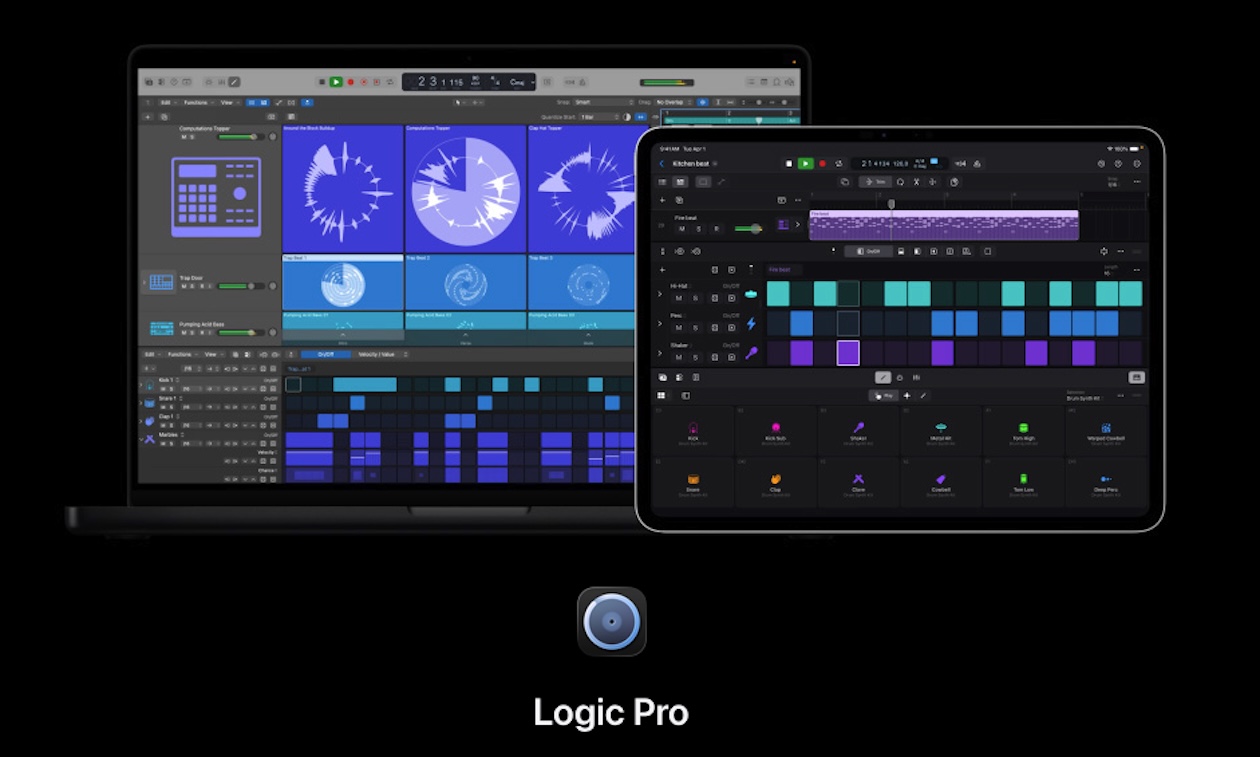
Task: Click the add track plus button on MacBook
Action: pos(148,116)
